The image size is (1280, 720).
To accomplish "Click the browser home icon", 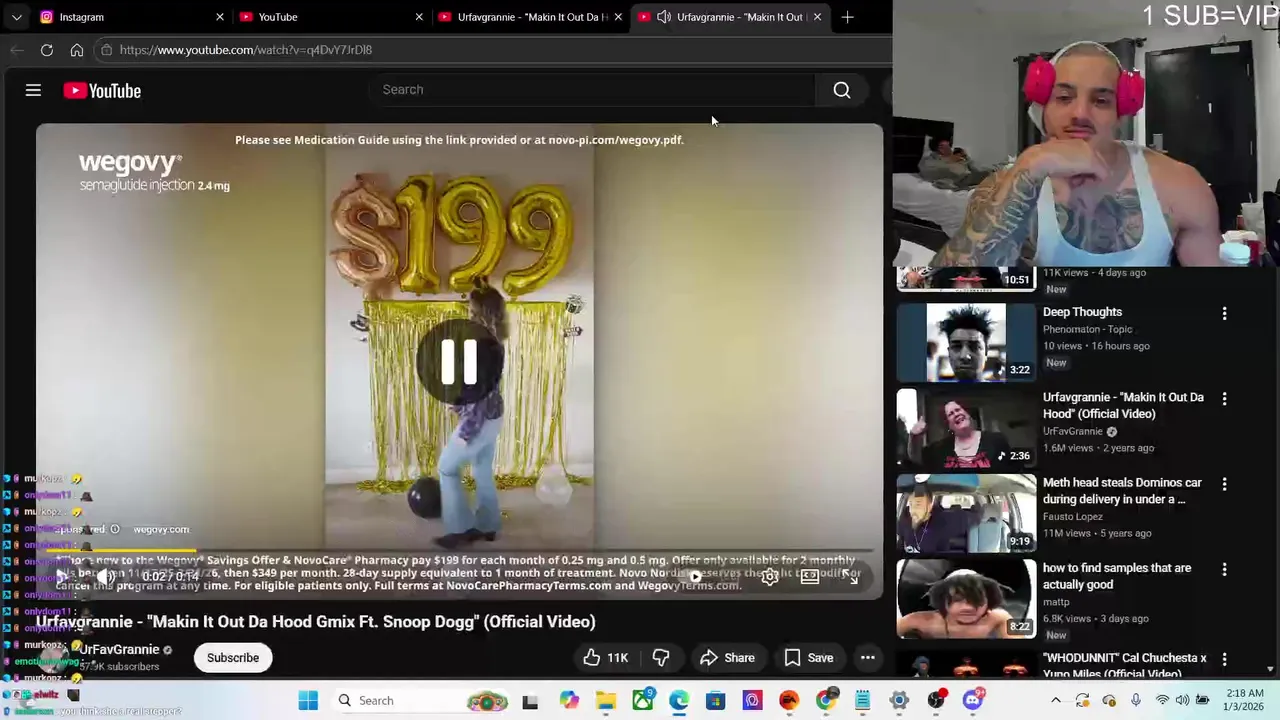I will 77,50.
